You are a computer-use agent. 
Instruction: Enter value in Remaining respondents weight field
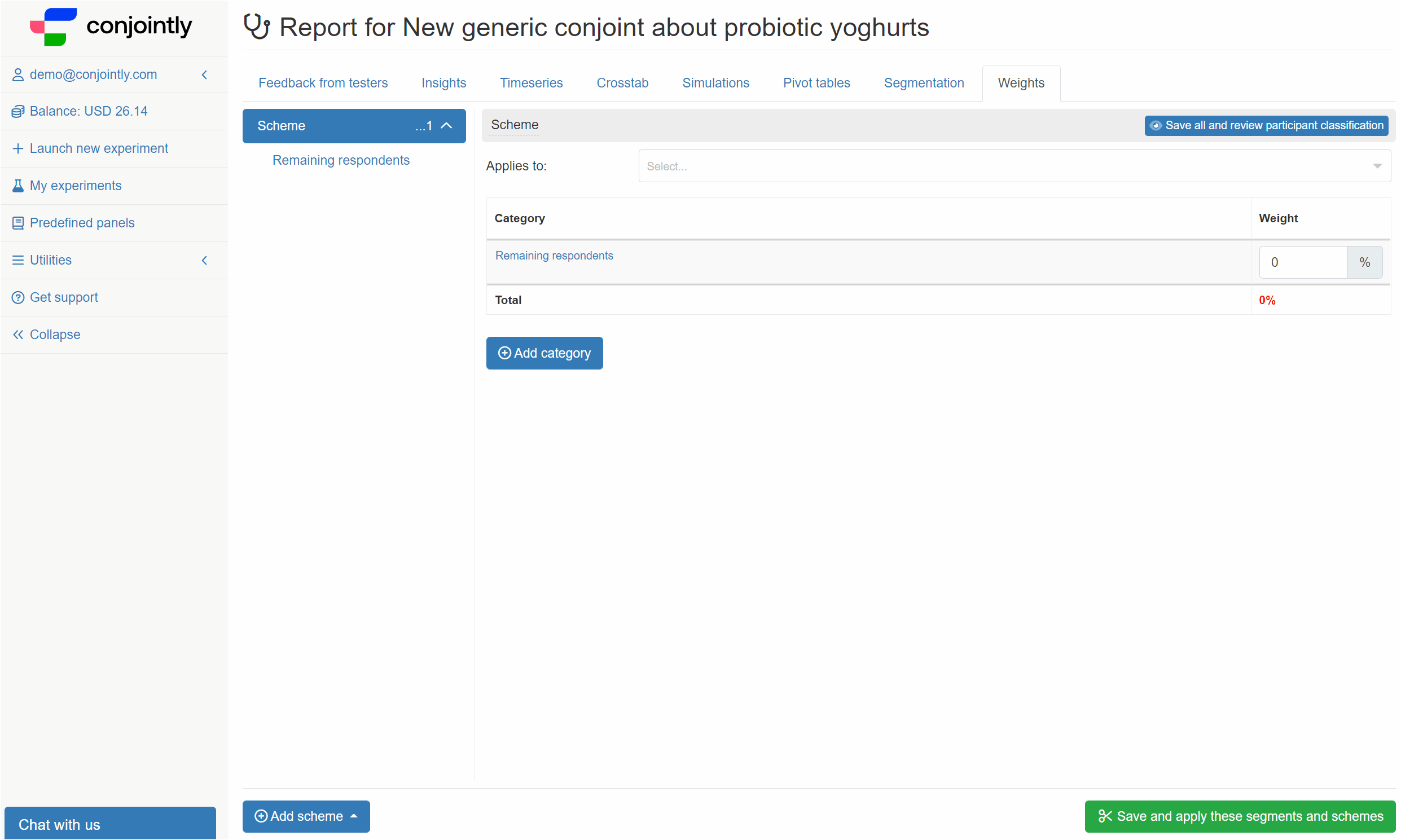point(1302,262)
